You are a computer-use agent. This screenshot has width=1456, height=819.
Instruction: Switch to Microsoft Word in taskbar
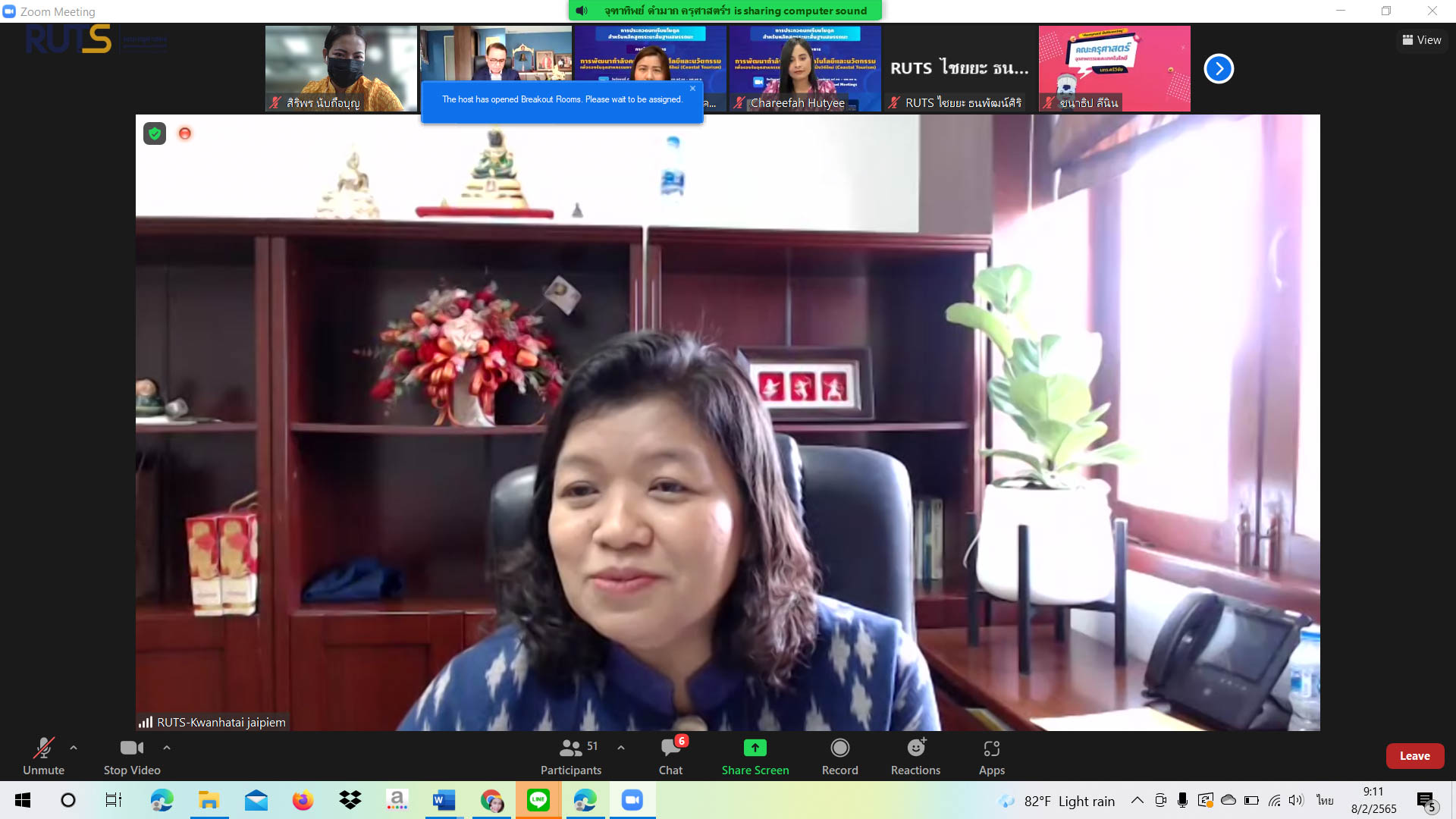click(x=444, y=800)
